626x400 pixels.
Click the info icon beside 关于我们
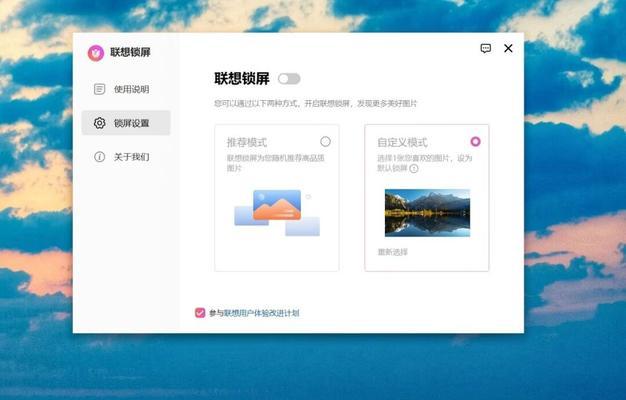click(x=99, y=156)
